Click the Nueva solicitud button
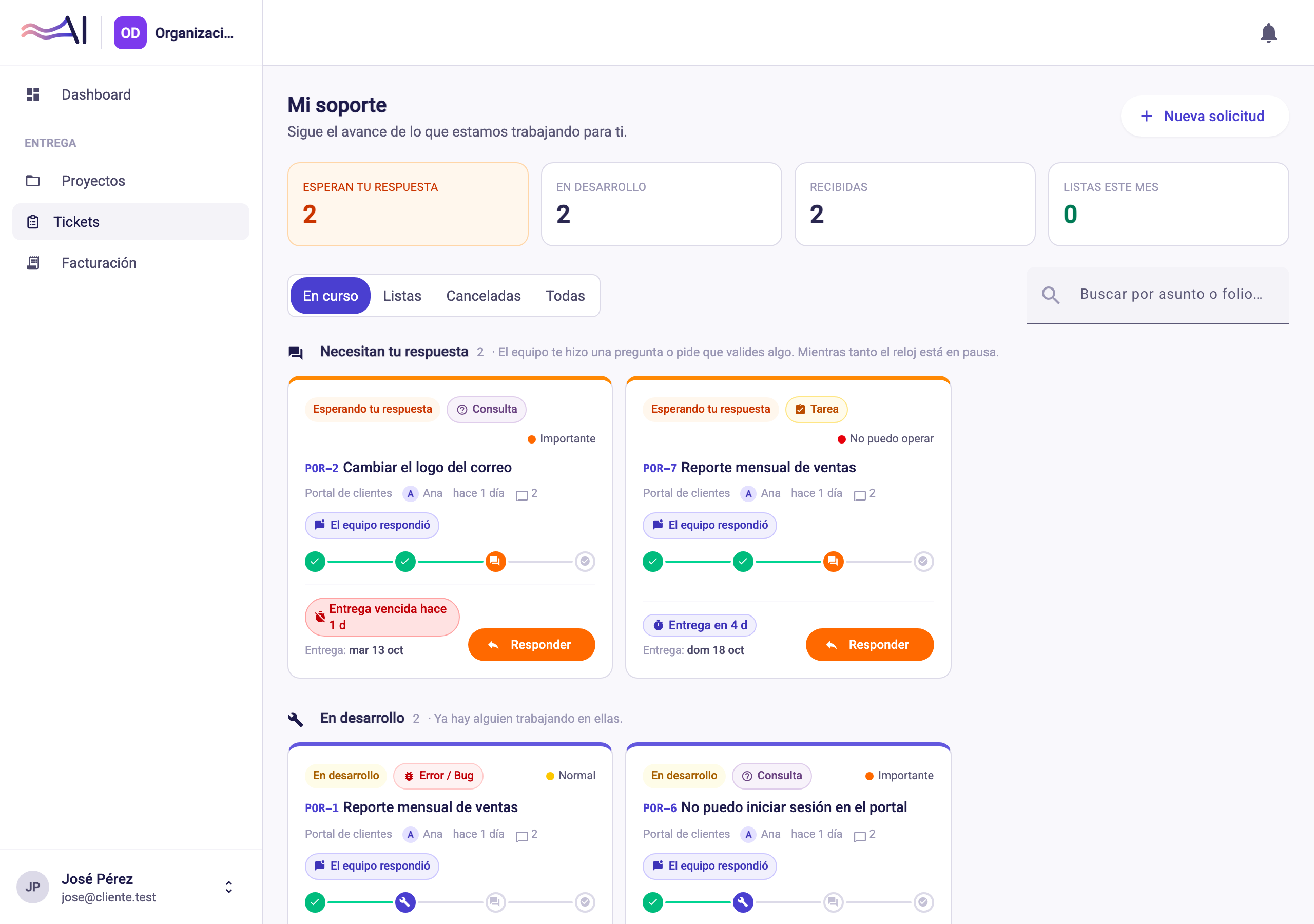Screen dimensions: 1314x924 tap(1205, 116)
